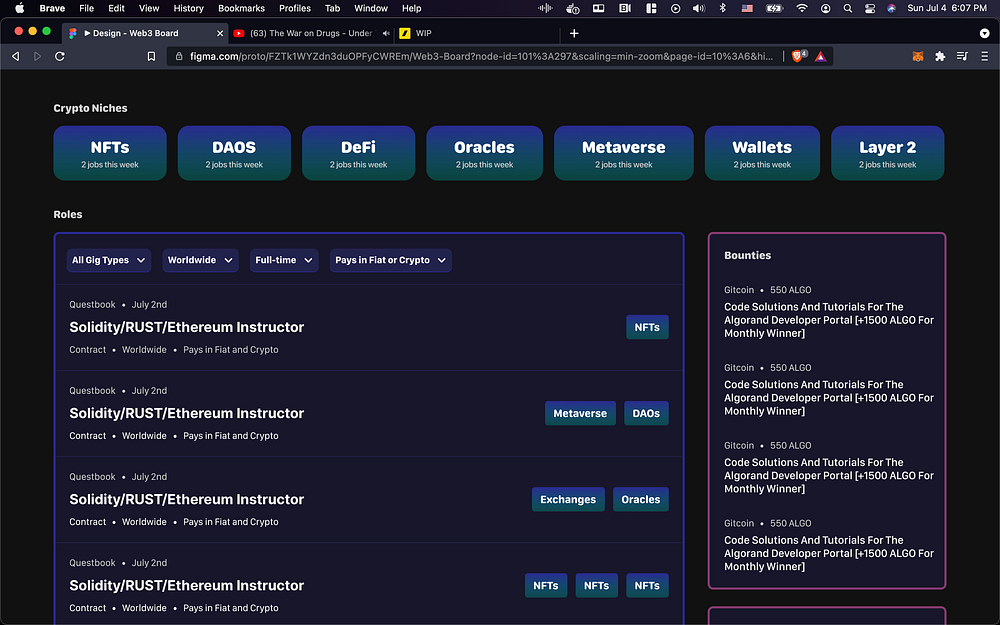Viewport: 1000px width, 625px height.
Task: Expand the Full-time filter dropdown
Action: (284, 260)
